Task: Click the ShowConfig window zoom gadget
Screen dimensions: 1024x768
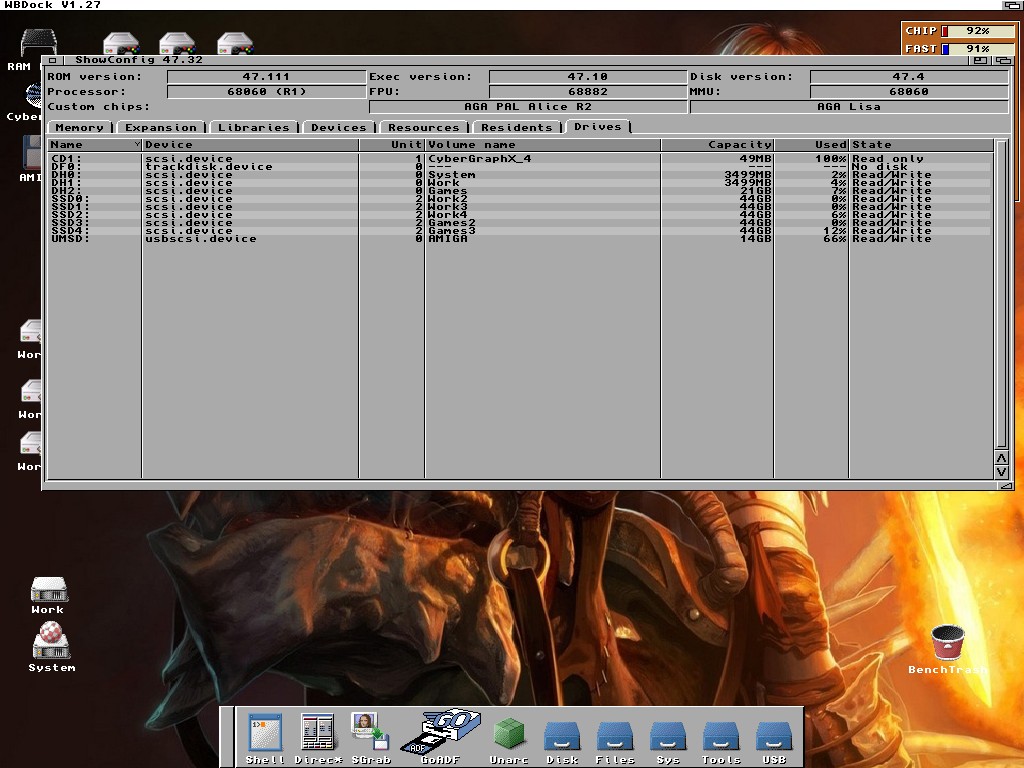Action: [981, 60]
